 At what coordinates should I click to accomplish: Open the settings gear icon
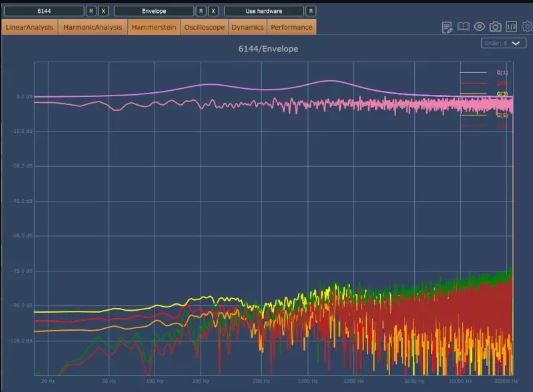pyautogui.click(x=527, y=27)
